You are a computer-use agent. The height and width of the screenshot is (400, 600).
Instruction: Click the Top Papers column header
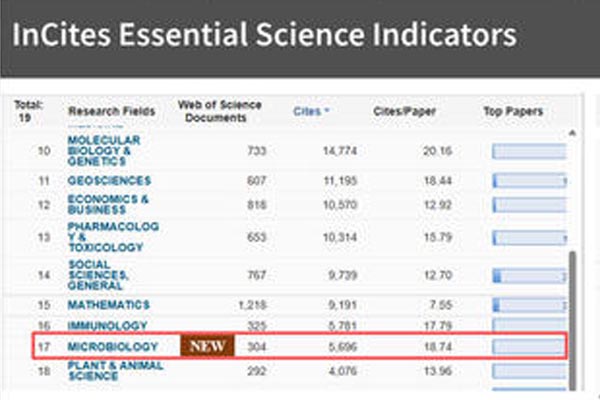(x=512, y=111)
